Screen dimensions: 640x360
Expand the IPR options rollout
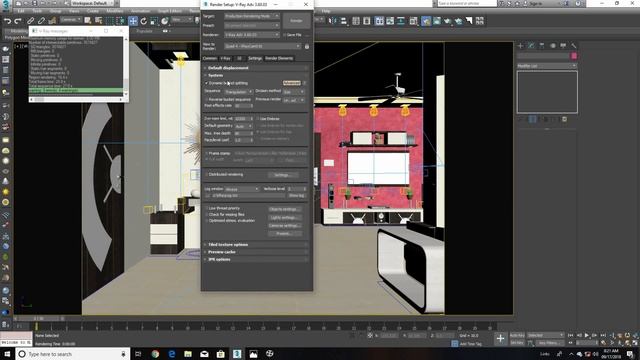pyautogui.click(x=256, y=259)
